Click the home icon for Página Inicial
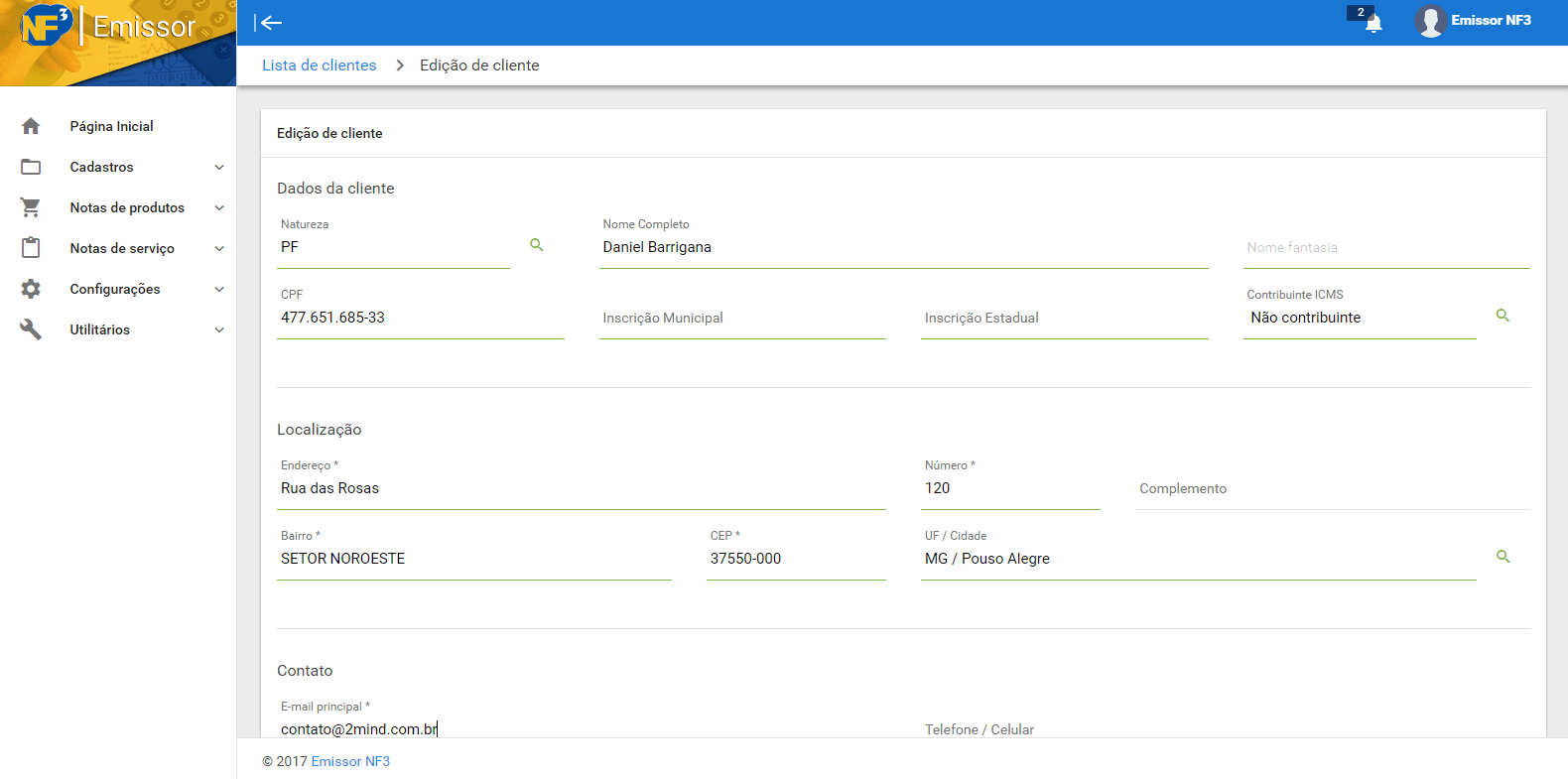The height and width of the screenshot is (779, 1568). (31, 126)
